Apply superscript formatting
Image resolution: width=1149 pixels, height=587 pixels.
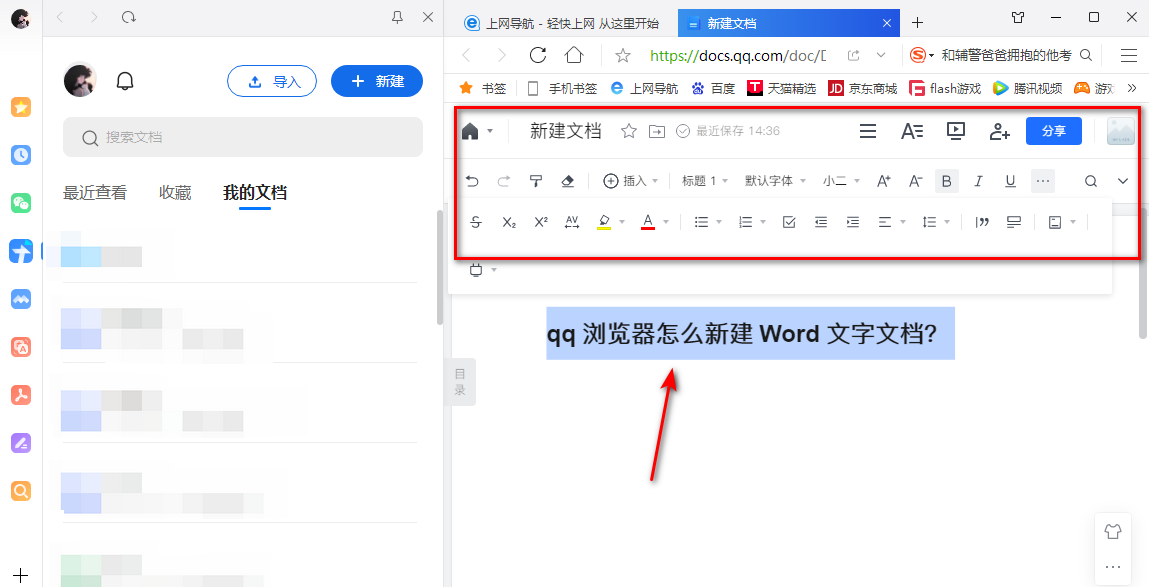540,221
